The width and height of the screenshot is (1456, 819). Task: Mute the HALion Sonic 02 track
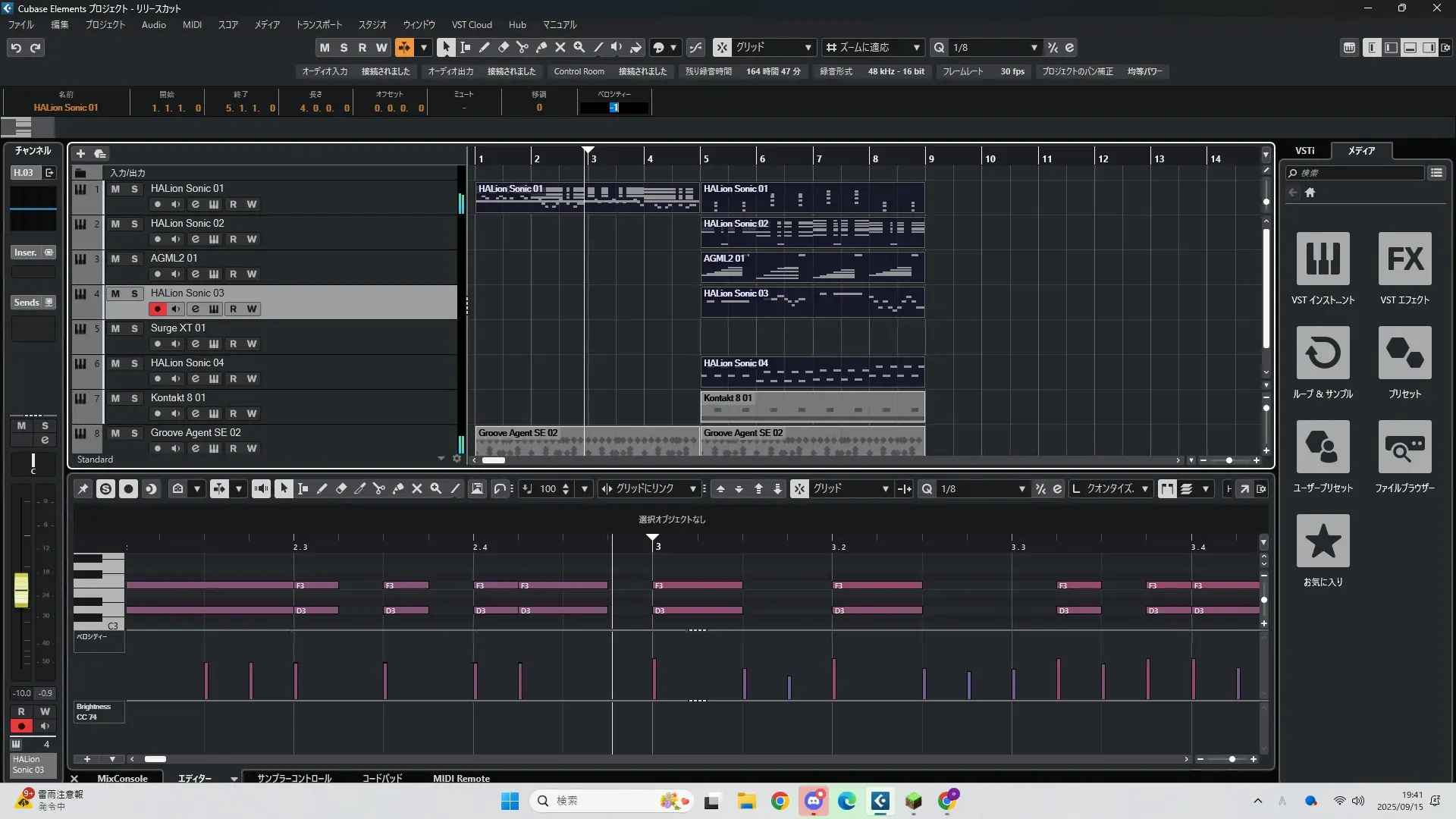(115, 224)
